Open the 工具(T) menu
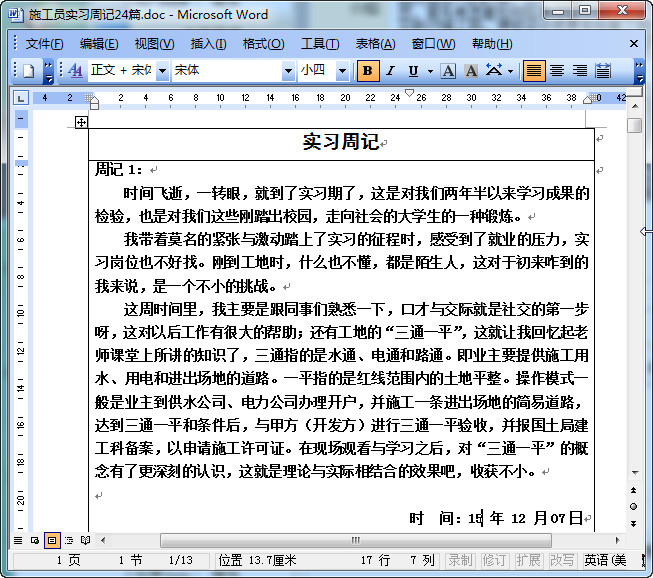 click(x=320, y=44)
